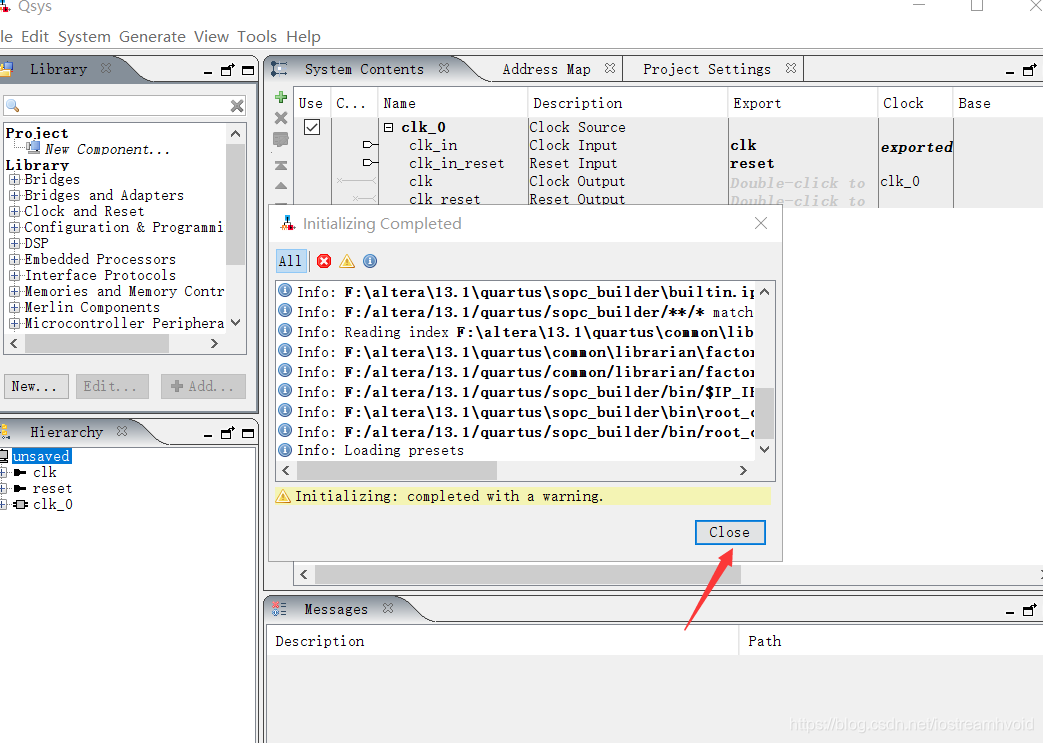
Task: Select the unsaved node in Hierarchy
Action: (41, 456)
